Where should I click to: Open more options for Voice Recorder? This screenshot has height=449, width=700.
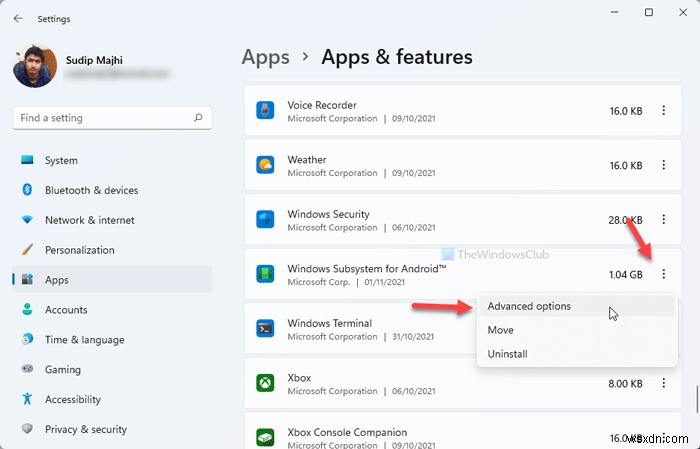pyautogui.click(x=664, y=111)
